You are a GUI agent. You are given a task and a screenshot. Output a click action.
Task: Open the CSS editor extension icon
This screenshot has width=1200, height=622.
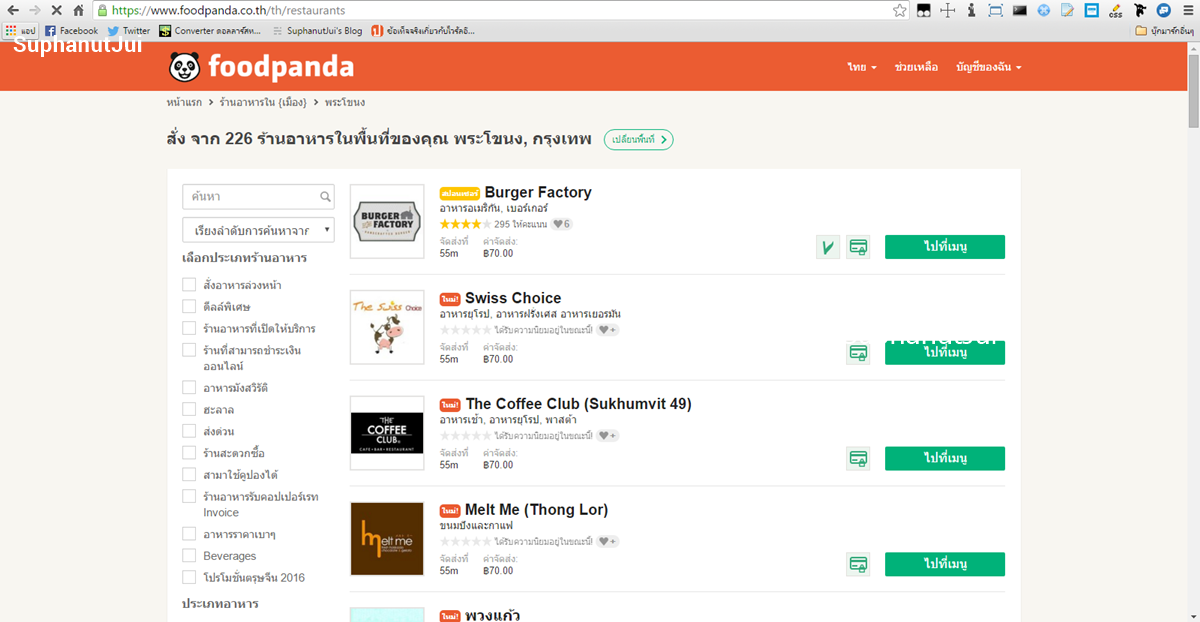[x=1116, y=10]
